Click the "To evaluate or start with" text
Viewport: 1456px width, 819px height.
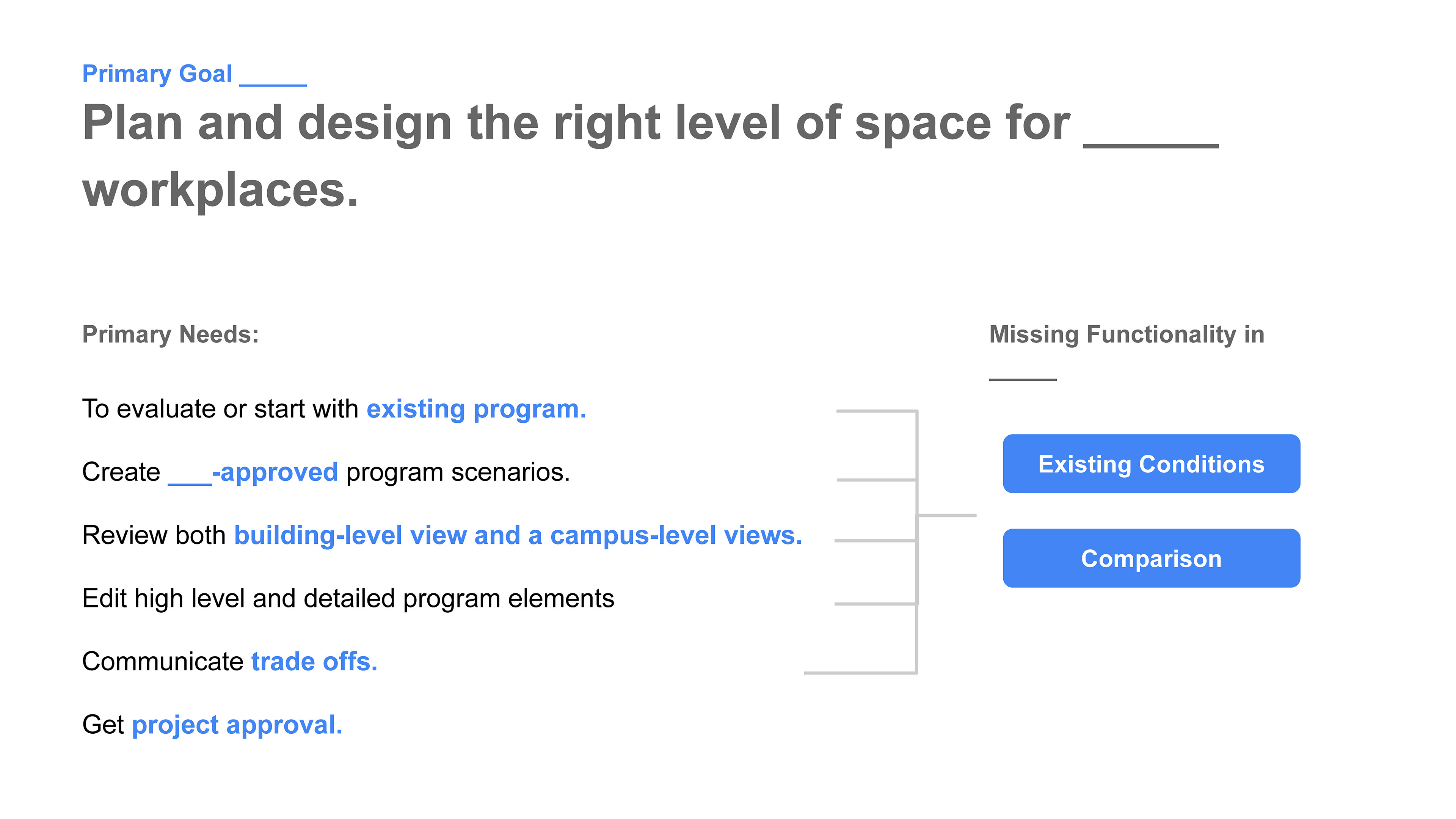220,409
